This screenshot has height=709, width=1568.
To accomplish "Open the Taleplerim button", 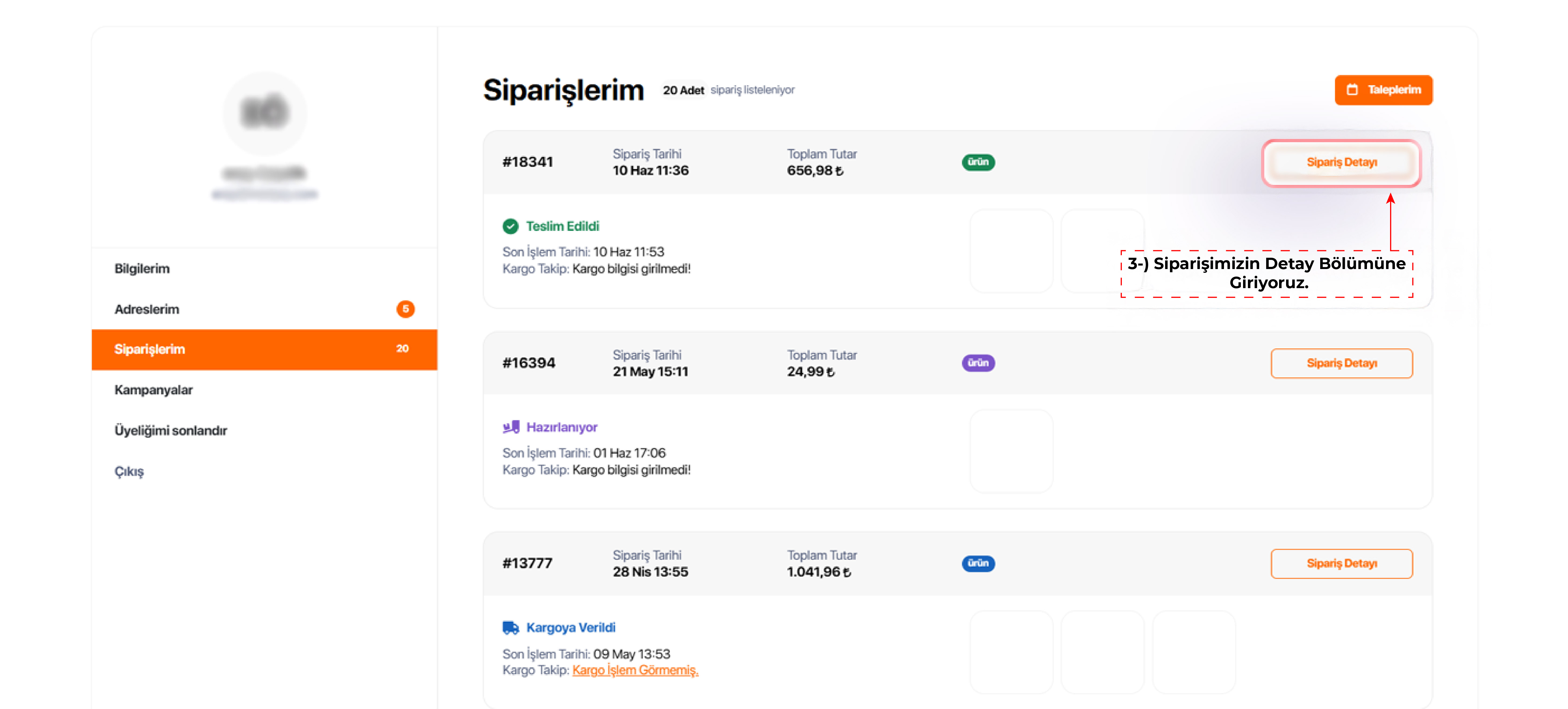I will (1383, 90).
